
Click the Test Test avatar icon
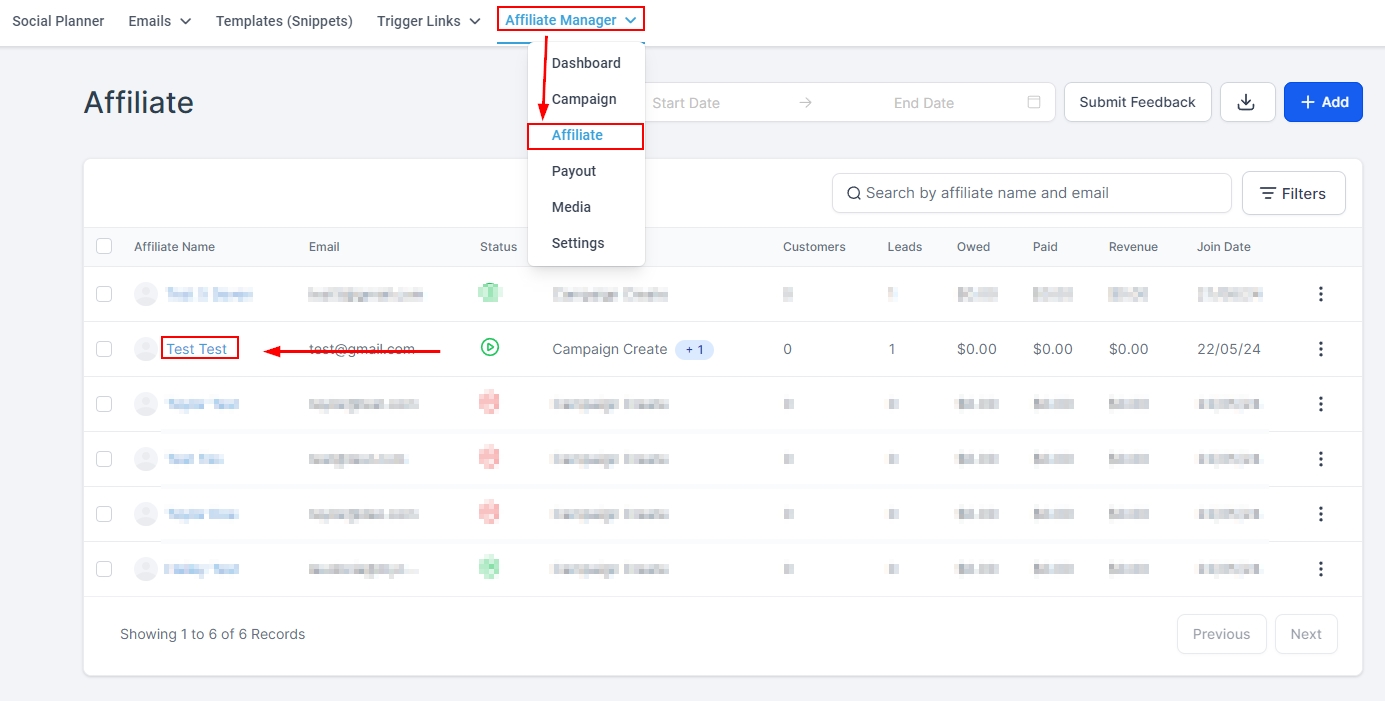(x=146, y=349)
